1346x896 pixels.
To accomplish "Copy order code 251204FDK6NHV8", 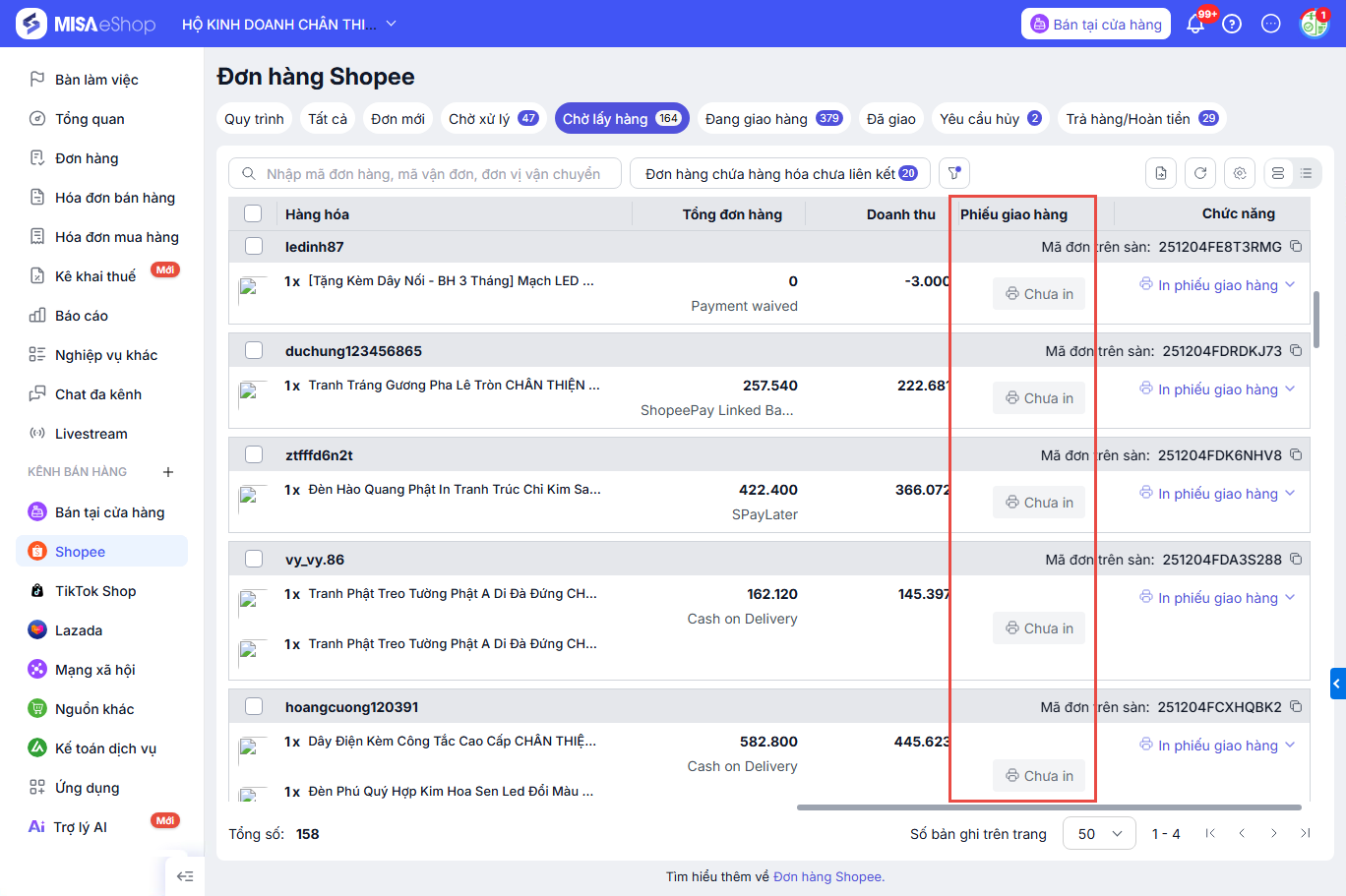I will 1296,454.
